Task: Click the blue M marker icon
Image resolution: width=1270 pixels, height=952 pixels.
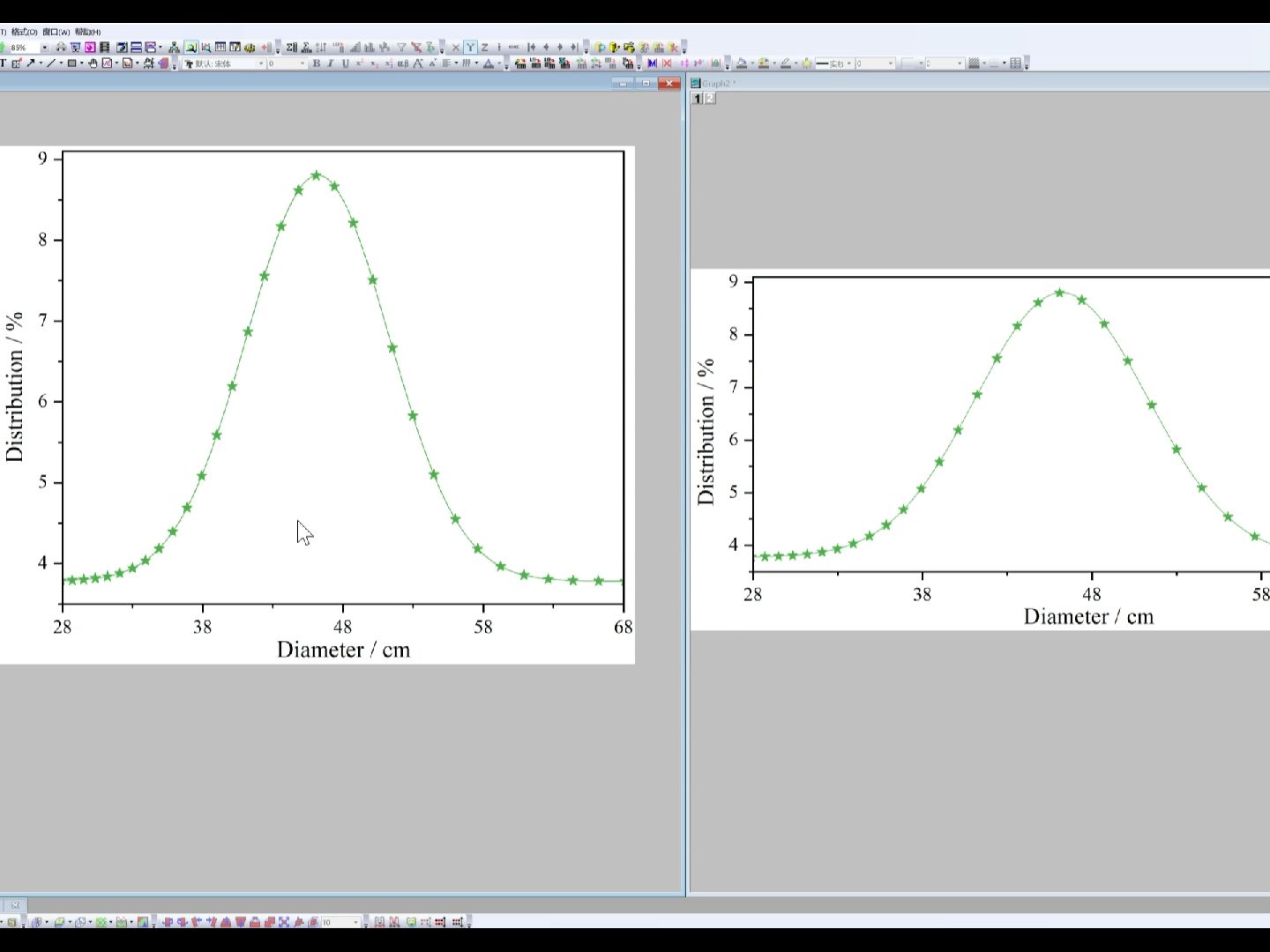Action: coord(652,63)
